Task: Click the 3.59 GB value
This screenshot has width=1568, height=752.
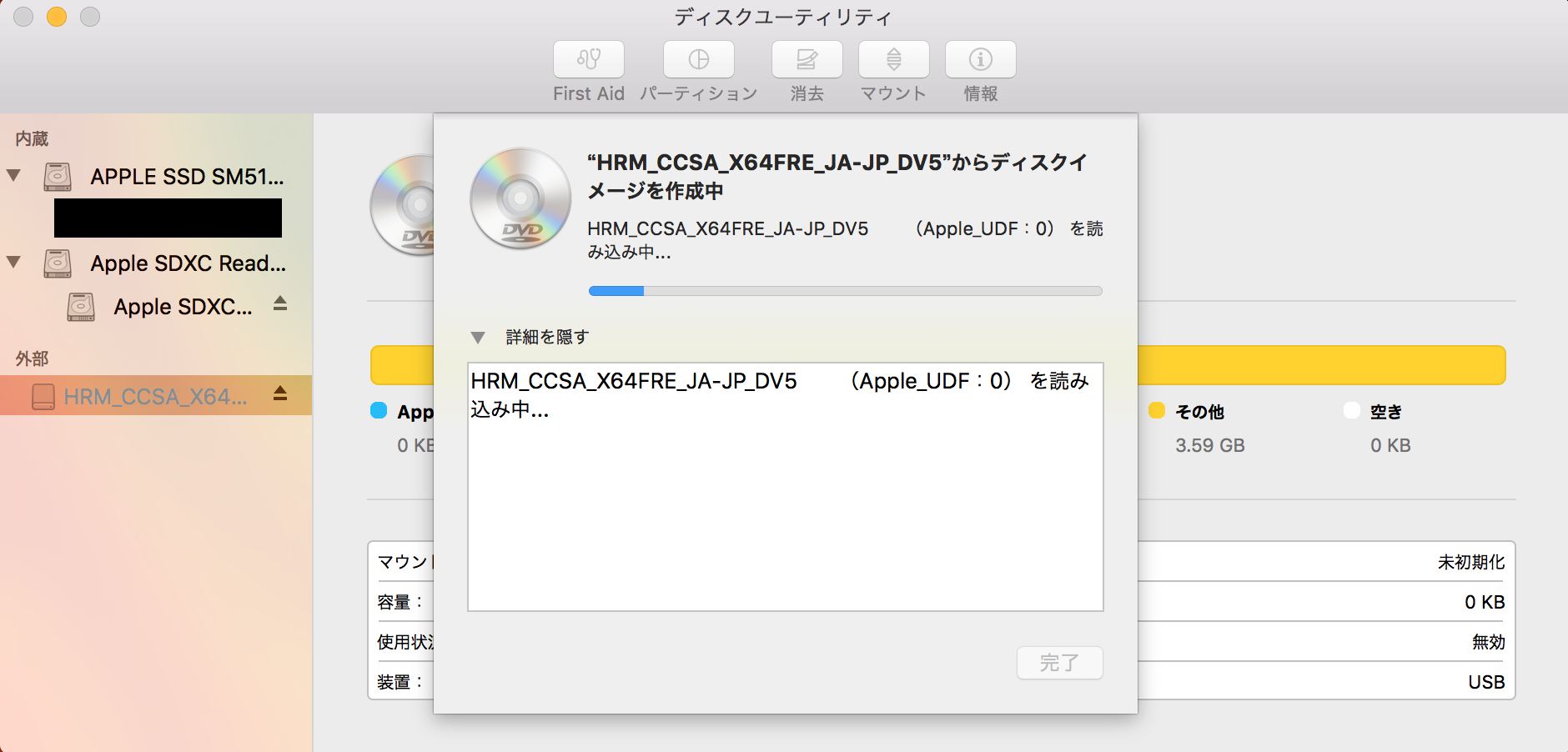Action: click(1210, 445)
